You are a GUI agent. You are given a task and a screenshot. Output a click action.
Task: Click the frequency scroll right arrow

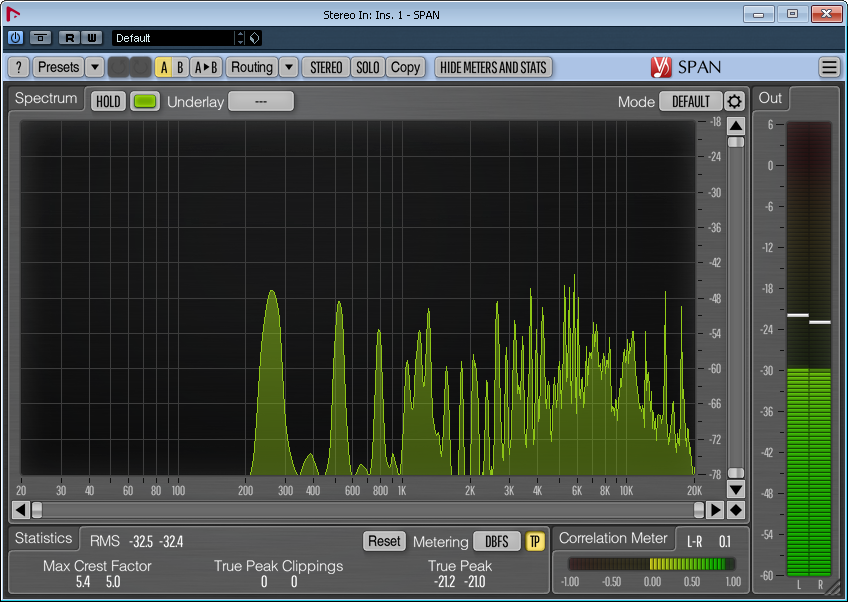coord(715,510)
